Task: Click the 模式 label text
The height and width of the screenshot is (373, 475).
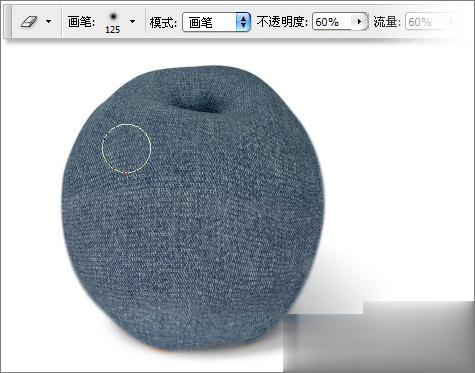Action: (x=163, y=23)
